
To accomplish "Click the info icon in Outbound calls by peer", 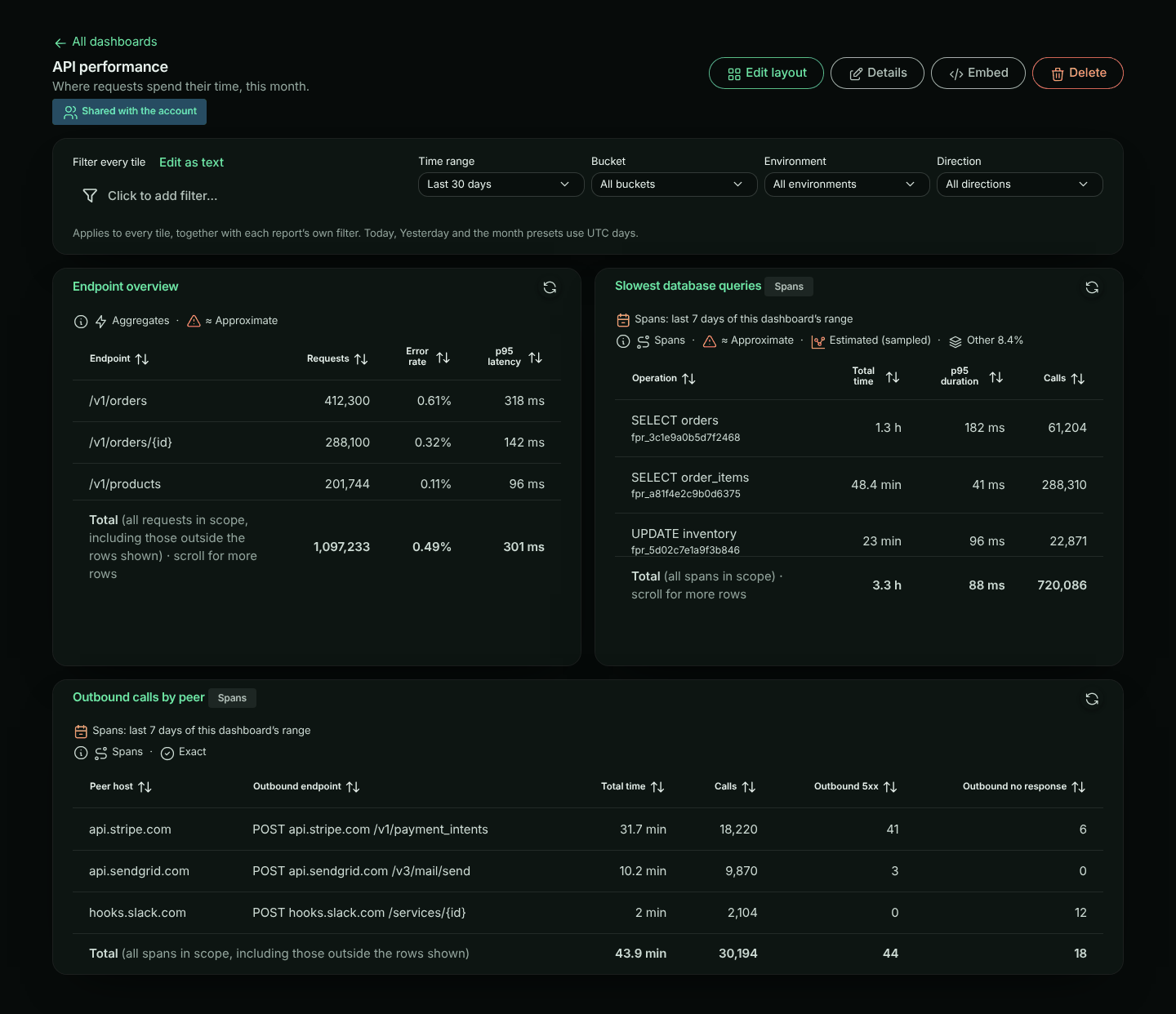I will 81,753.
